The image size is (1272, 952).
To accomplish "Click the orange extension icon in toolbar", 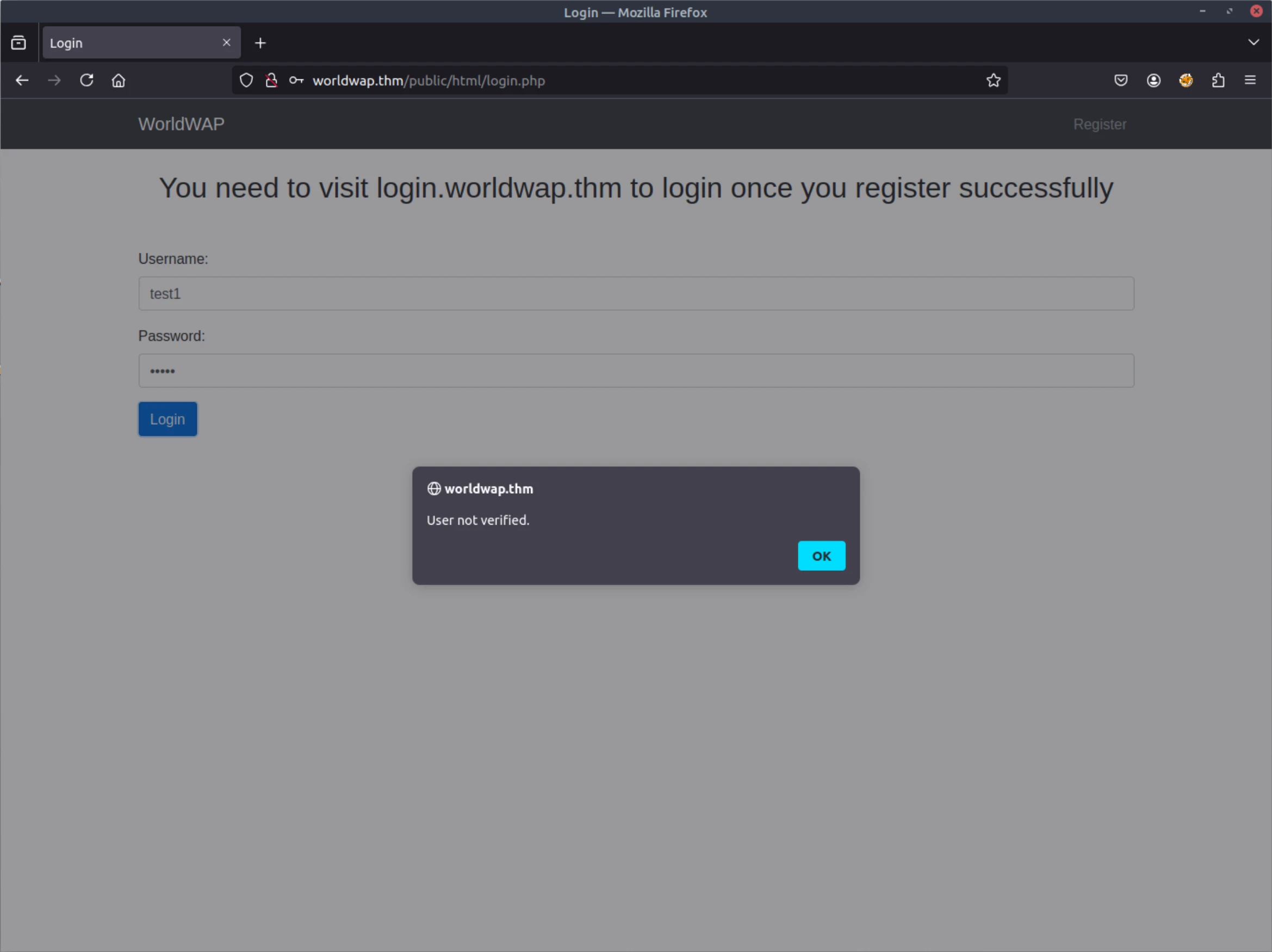I will click(x=1185, y=80).
